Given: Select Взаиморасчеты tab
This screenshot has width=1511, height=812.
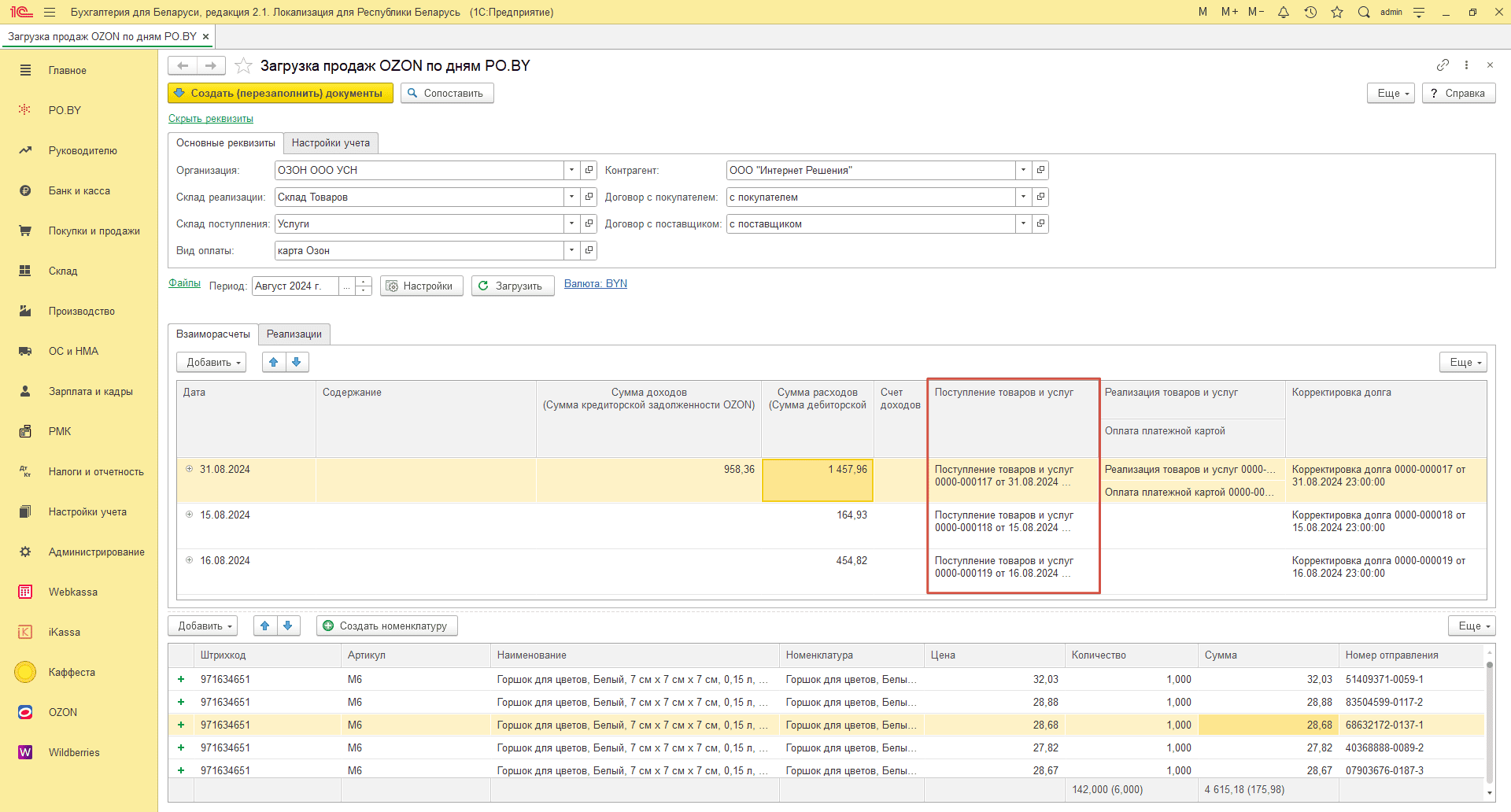Looking at the screenshot, I should point(213,334).
